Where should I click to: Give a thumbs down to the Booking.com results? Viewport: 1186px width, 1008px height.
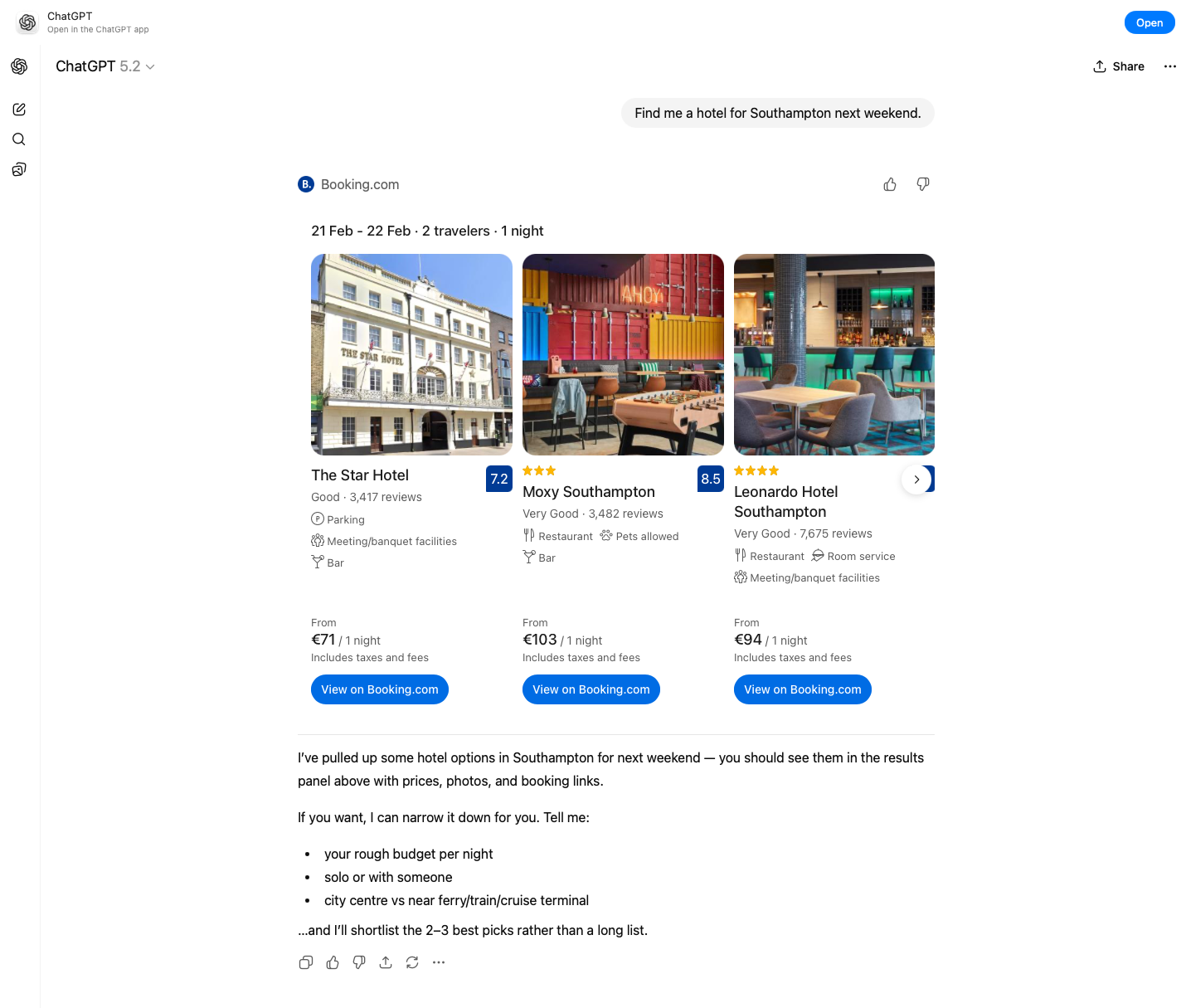coord(922,184)
